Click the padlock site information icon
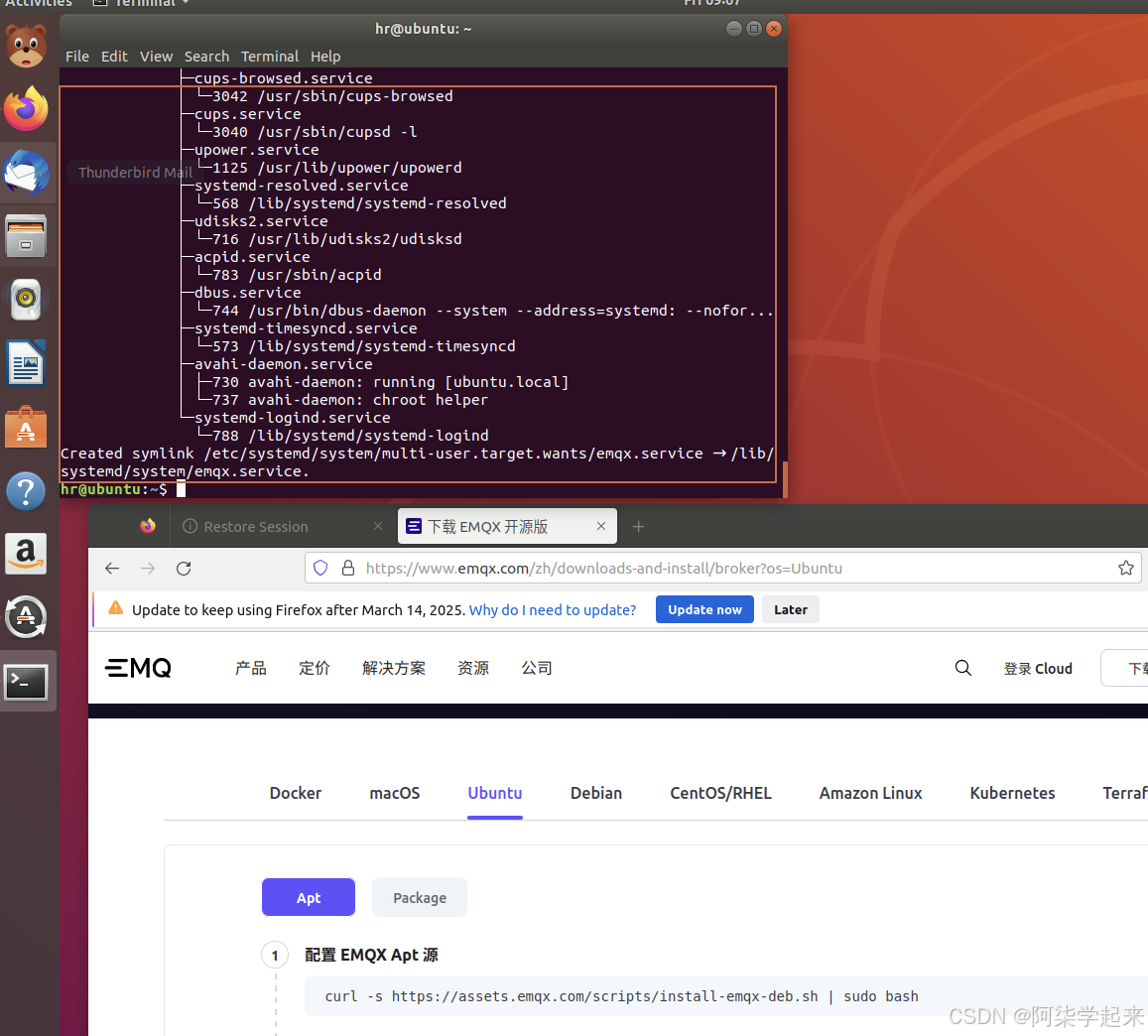Screen dimensions: 1148x1036 tap(348, 569)
